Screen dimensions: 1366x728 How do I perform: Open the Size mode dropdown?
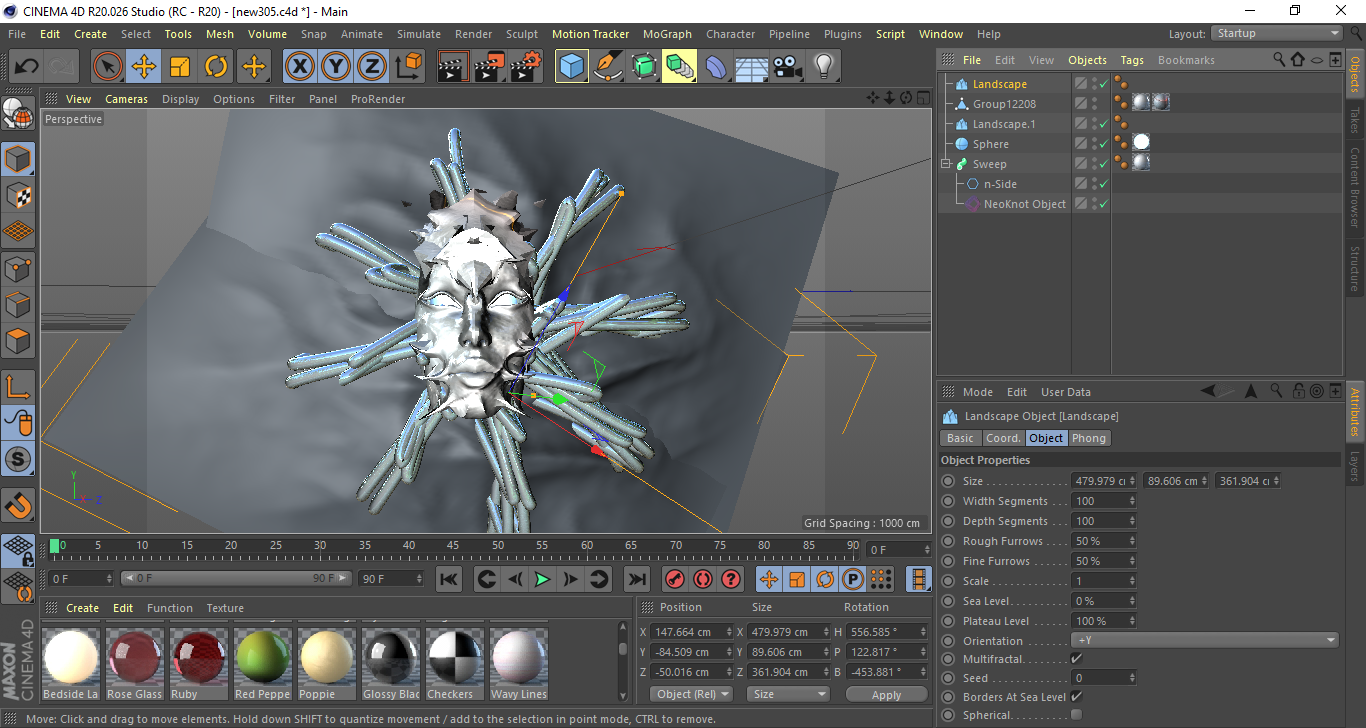(790, 694)
